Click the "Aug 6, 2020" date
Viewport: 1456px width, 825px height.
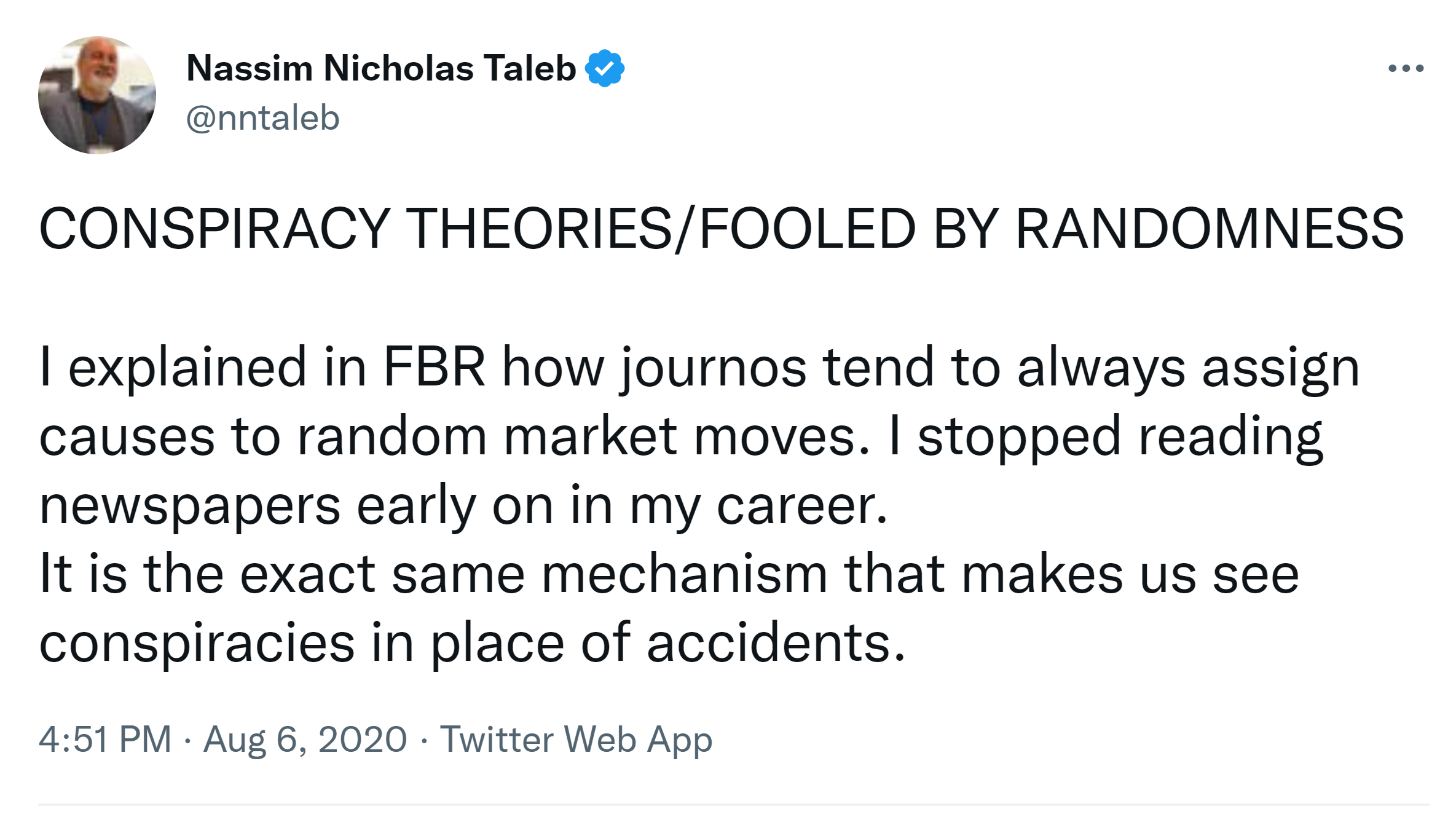(x=305, y=739)
